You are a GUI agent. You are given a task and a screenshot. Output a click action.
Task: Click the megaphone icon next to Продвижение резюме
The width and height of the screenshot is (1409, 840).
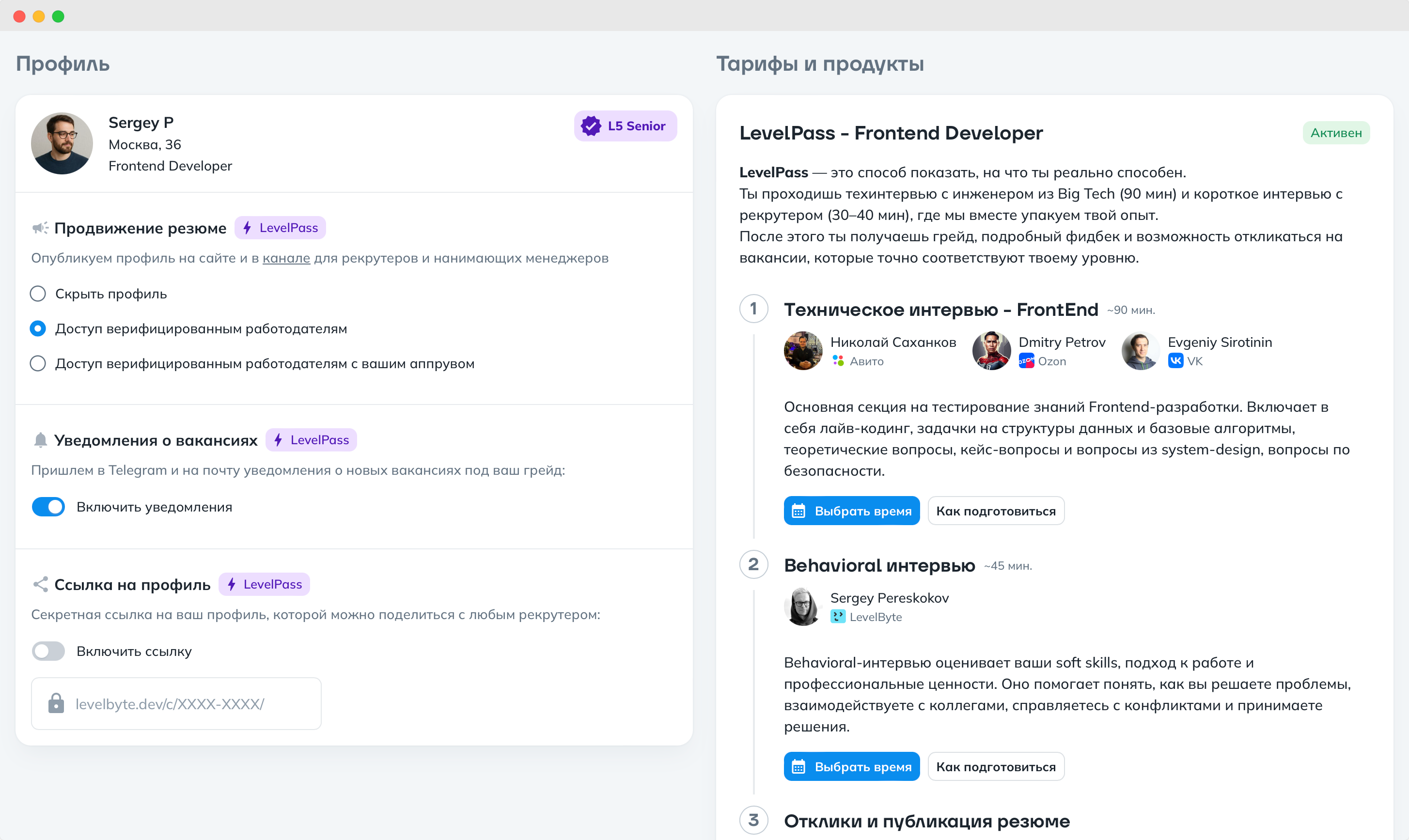pos(40,228)
